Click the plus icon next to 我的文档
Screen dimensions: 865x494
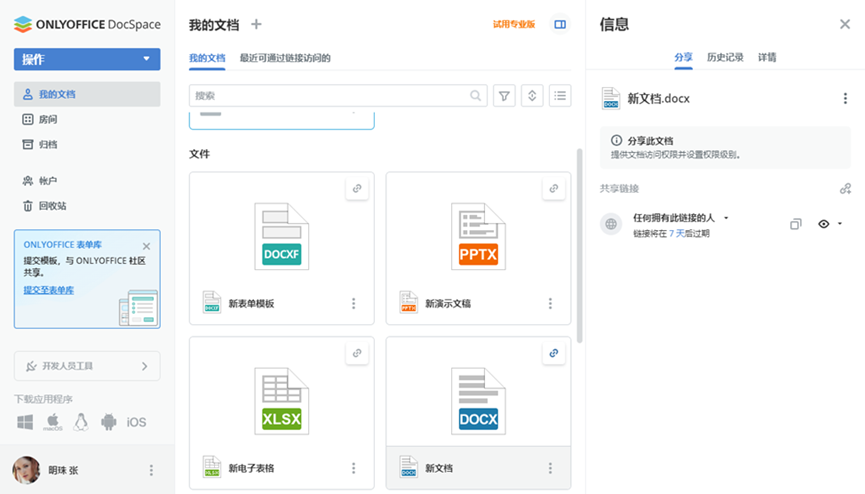[x=256, y=24]
